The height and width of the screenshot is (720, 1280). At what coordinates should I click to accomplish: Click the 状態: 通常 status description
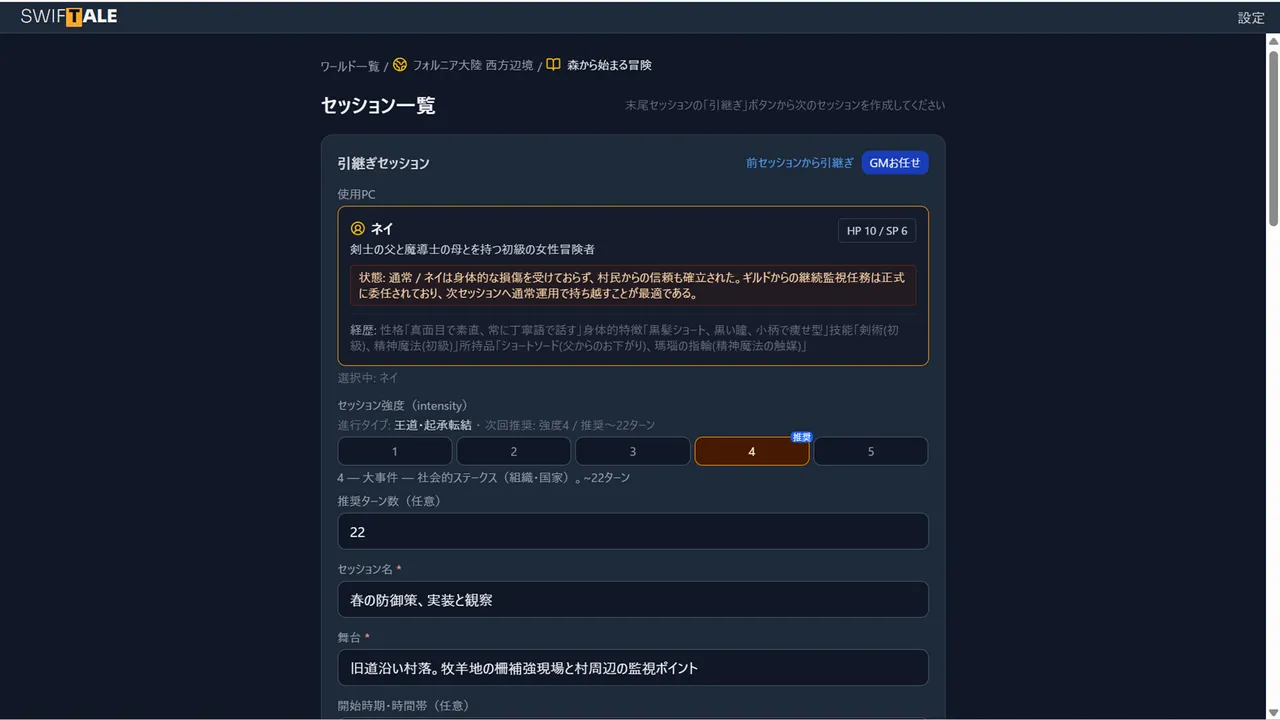click(633, 285)
